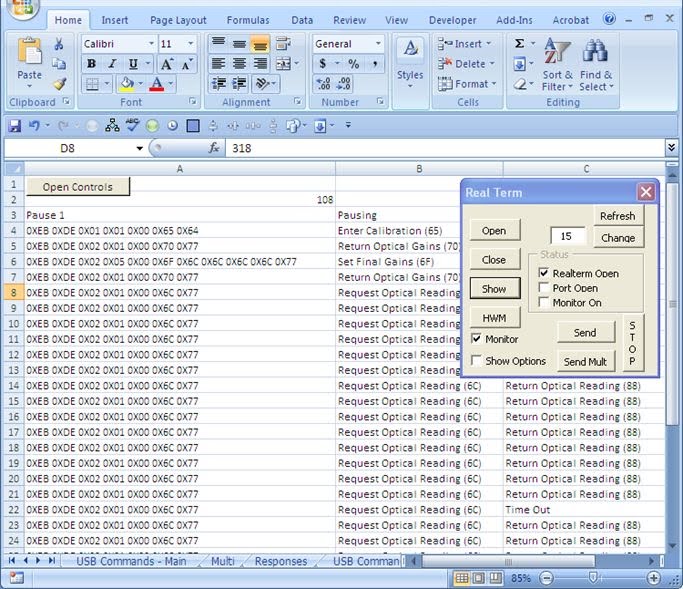
Task: Uncheck the Monitor checkbox below HWM
Action: pos(477,339)
